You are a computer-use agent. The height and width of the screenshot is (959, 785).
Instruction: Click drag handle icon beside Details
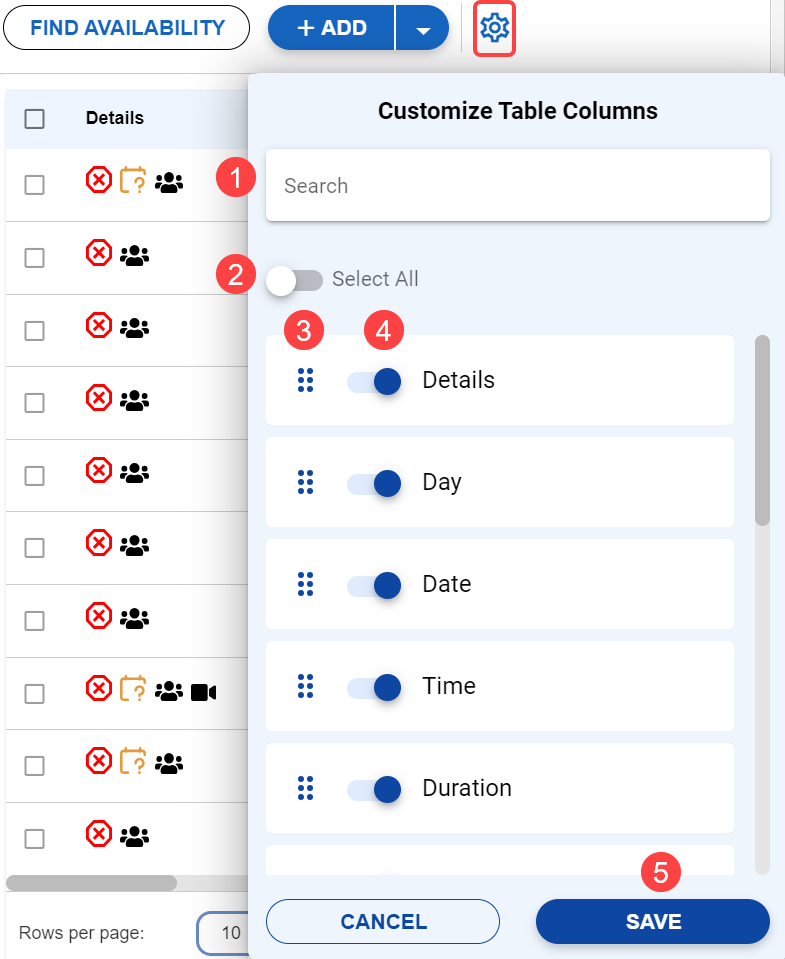(x=306, y=381)
